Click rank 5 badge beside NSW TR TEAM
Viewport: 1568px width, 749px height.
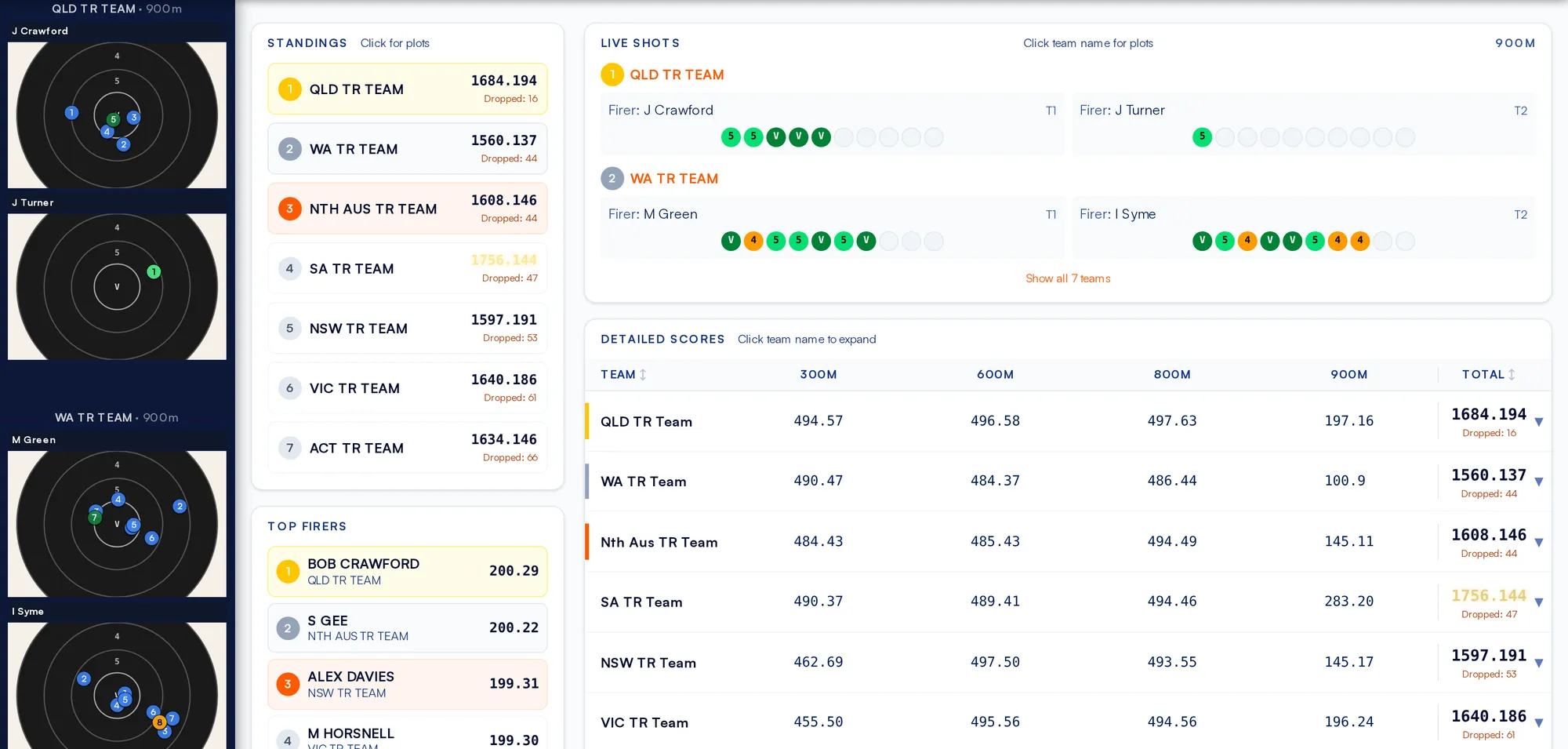tap(290, 329)
